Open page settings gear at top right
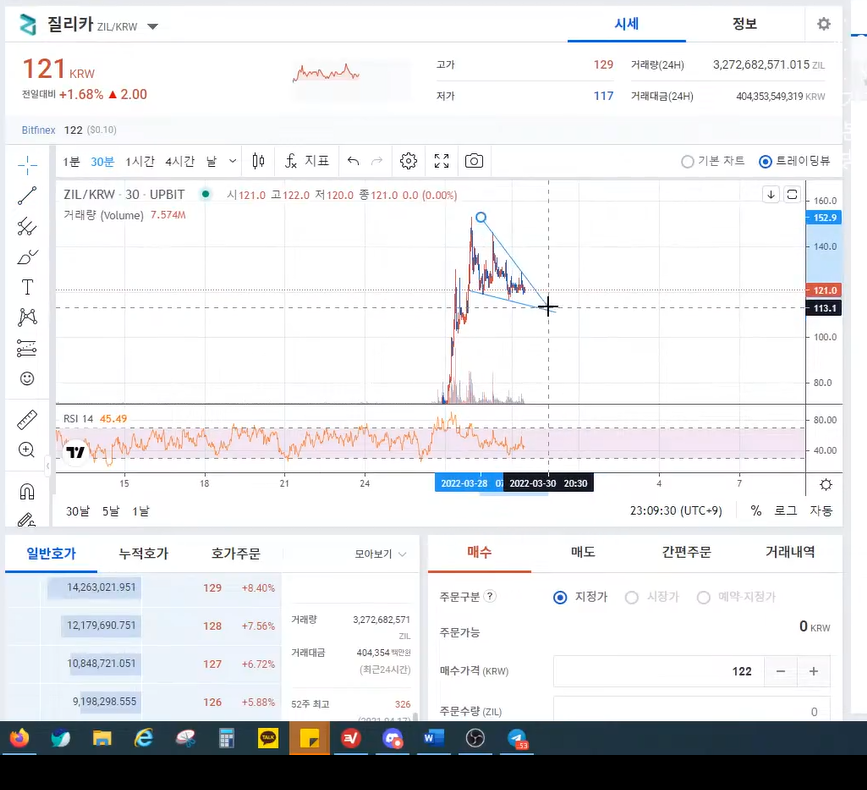867x790 pixels. pyautogui.click(x=824, y=24)
